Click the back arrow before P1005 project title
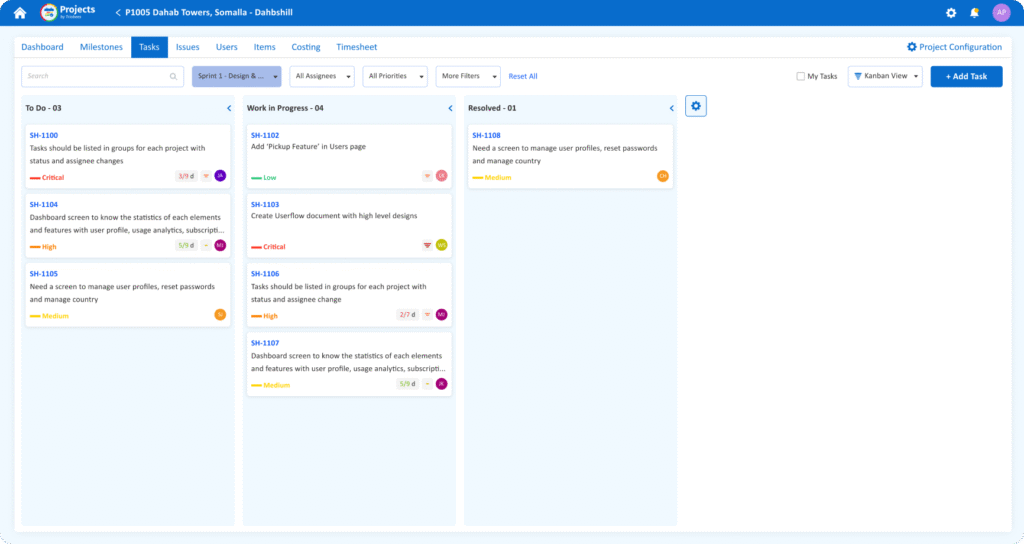This screenshot has height=544, width=1024. (x=118, y=13)
